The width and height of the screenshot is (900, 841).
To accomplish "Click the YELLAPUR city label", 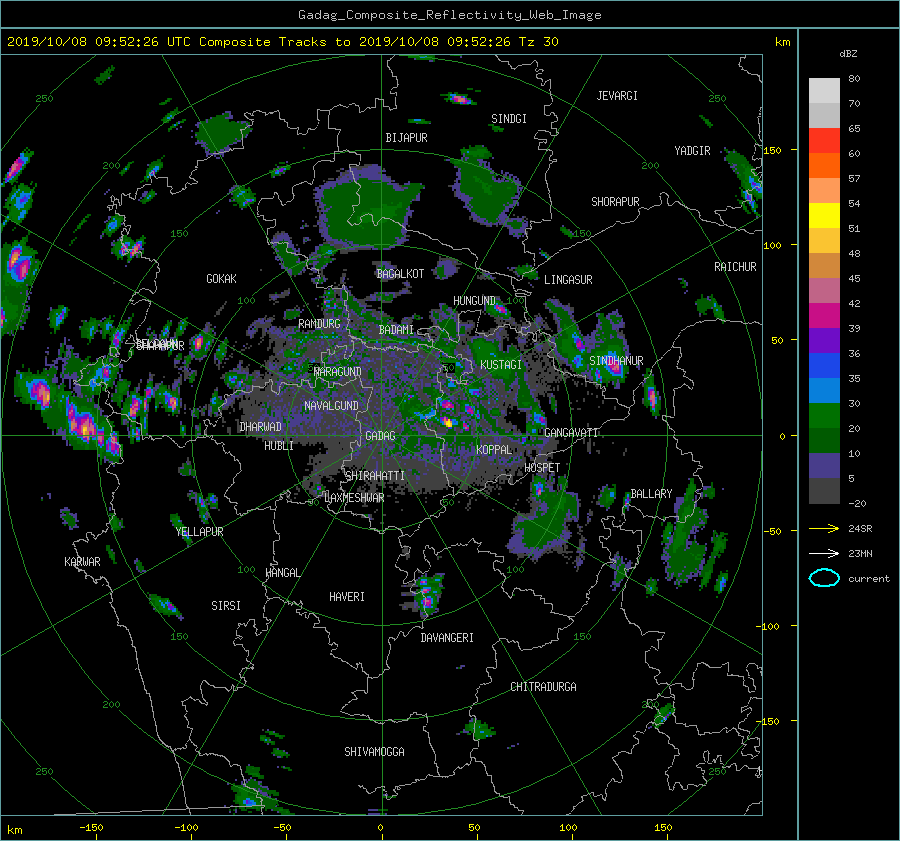I will coord(199,532).
